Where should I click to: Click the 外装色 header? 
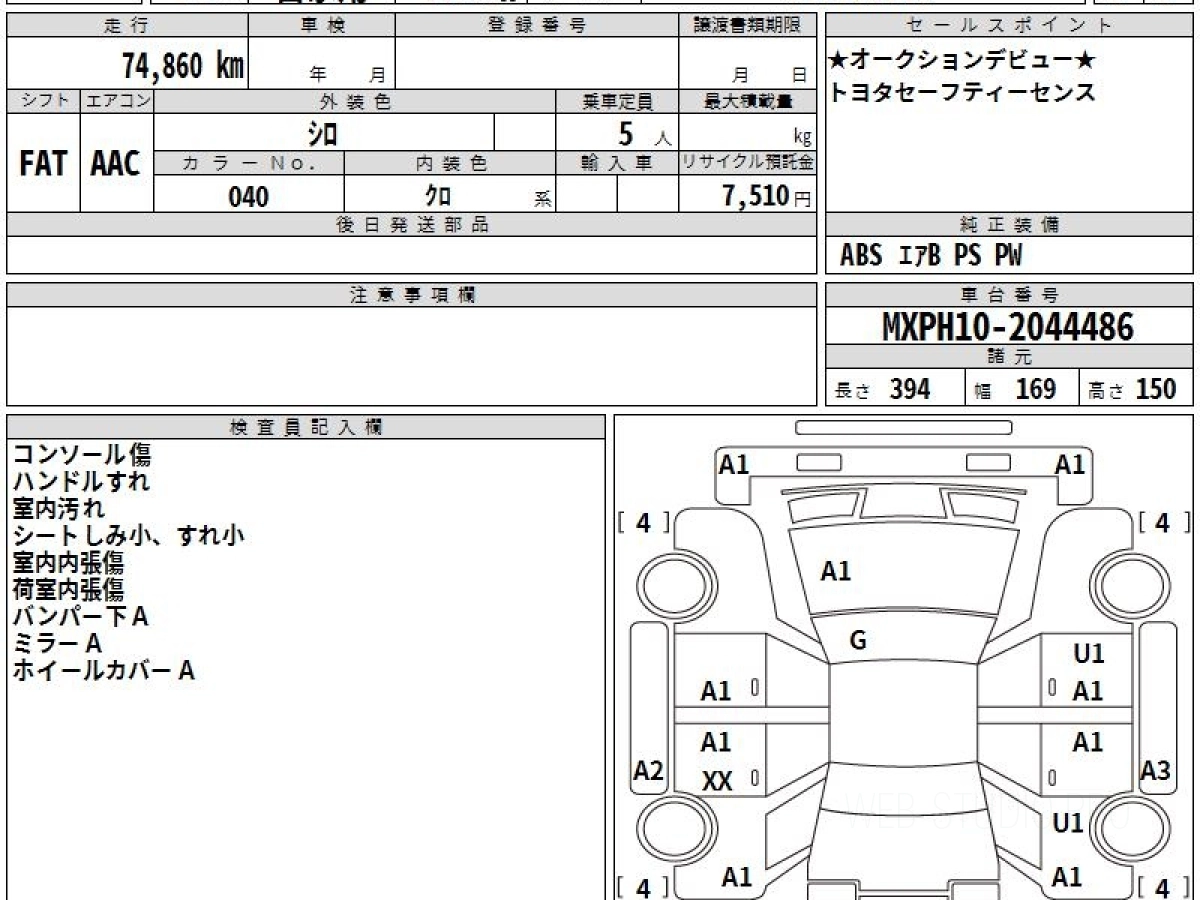coord(355,101)
